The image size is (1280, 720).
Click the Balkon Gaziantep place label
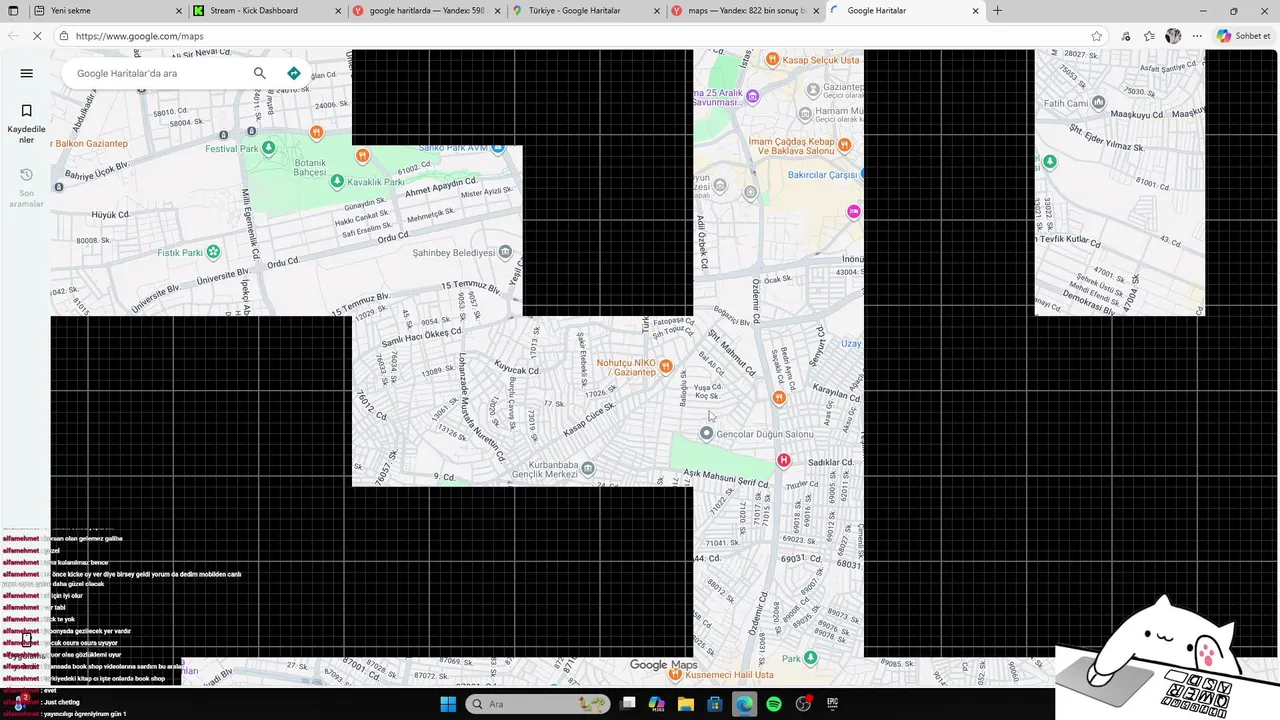coord(91,144)
